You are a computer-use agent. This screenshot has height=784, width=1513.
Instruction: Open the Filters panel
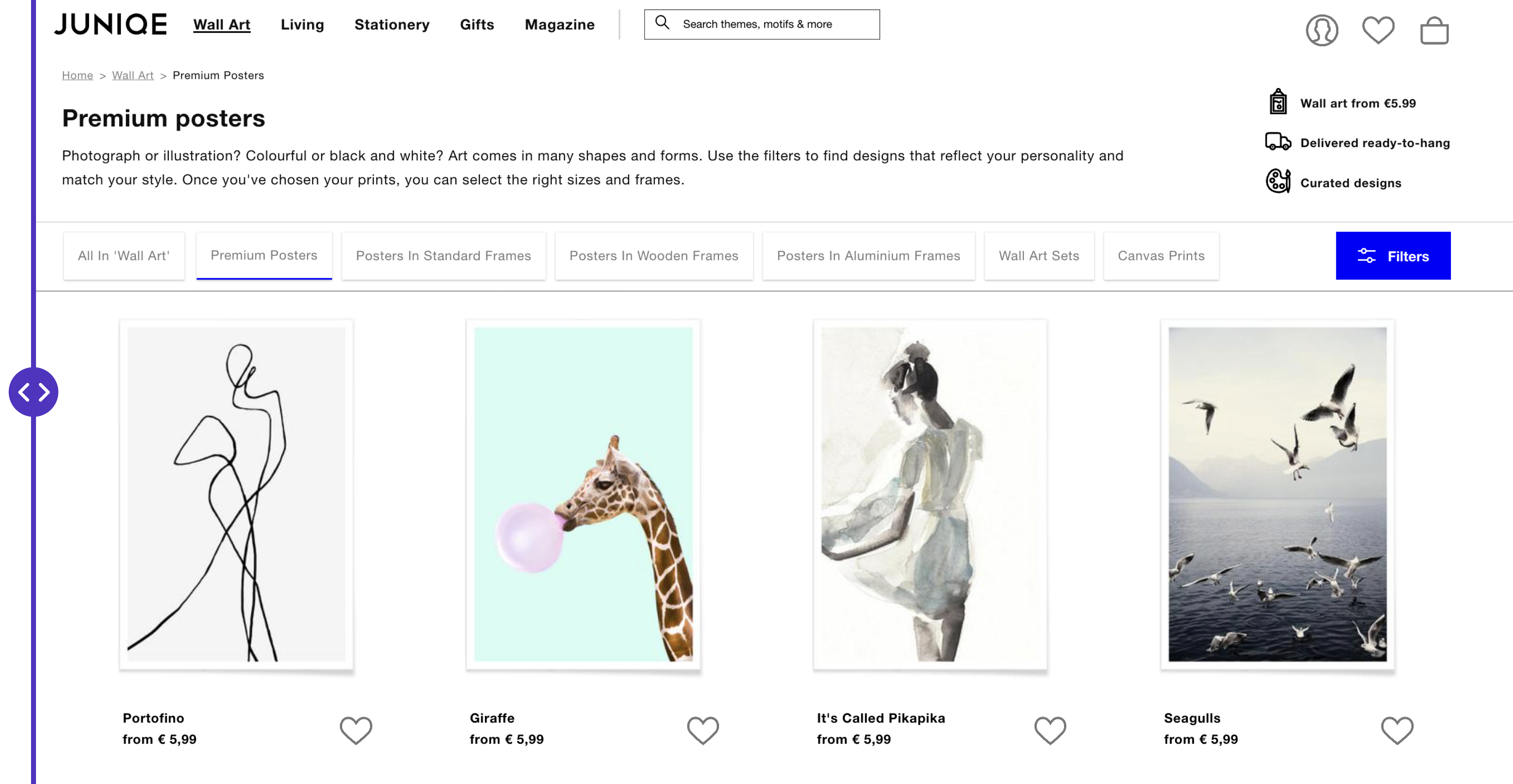click(1393, 256)
